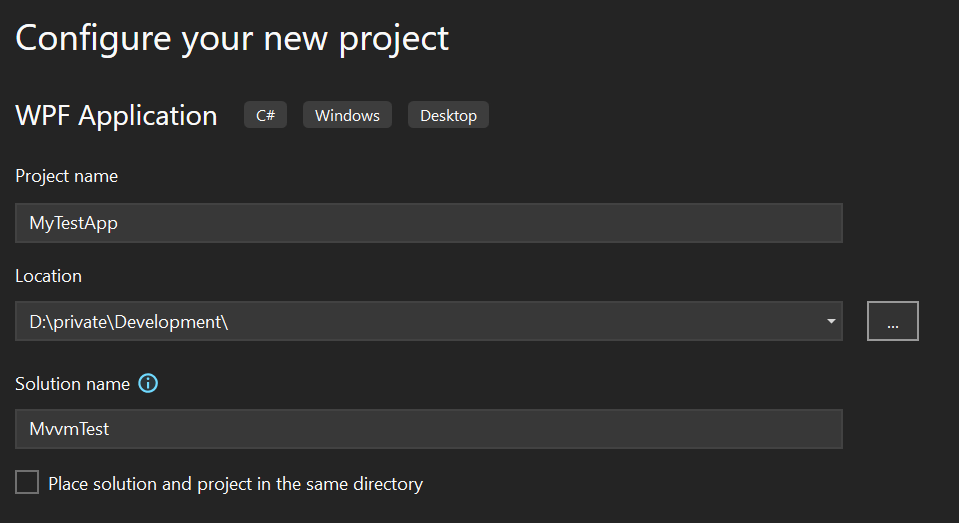Click the WPF Application heading
Viewport: 959px width, 523px height.
(x=116, y=116)
